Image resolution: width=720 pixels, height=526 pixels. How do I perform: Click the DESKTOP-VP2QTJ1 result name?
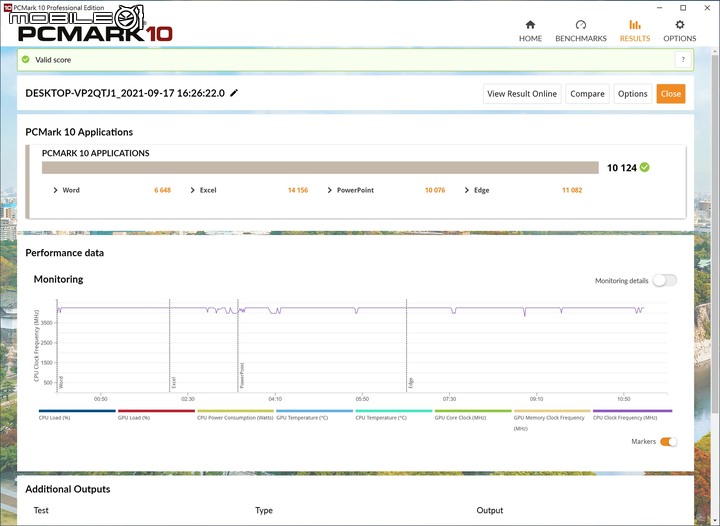click(x=125, y=93)
